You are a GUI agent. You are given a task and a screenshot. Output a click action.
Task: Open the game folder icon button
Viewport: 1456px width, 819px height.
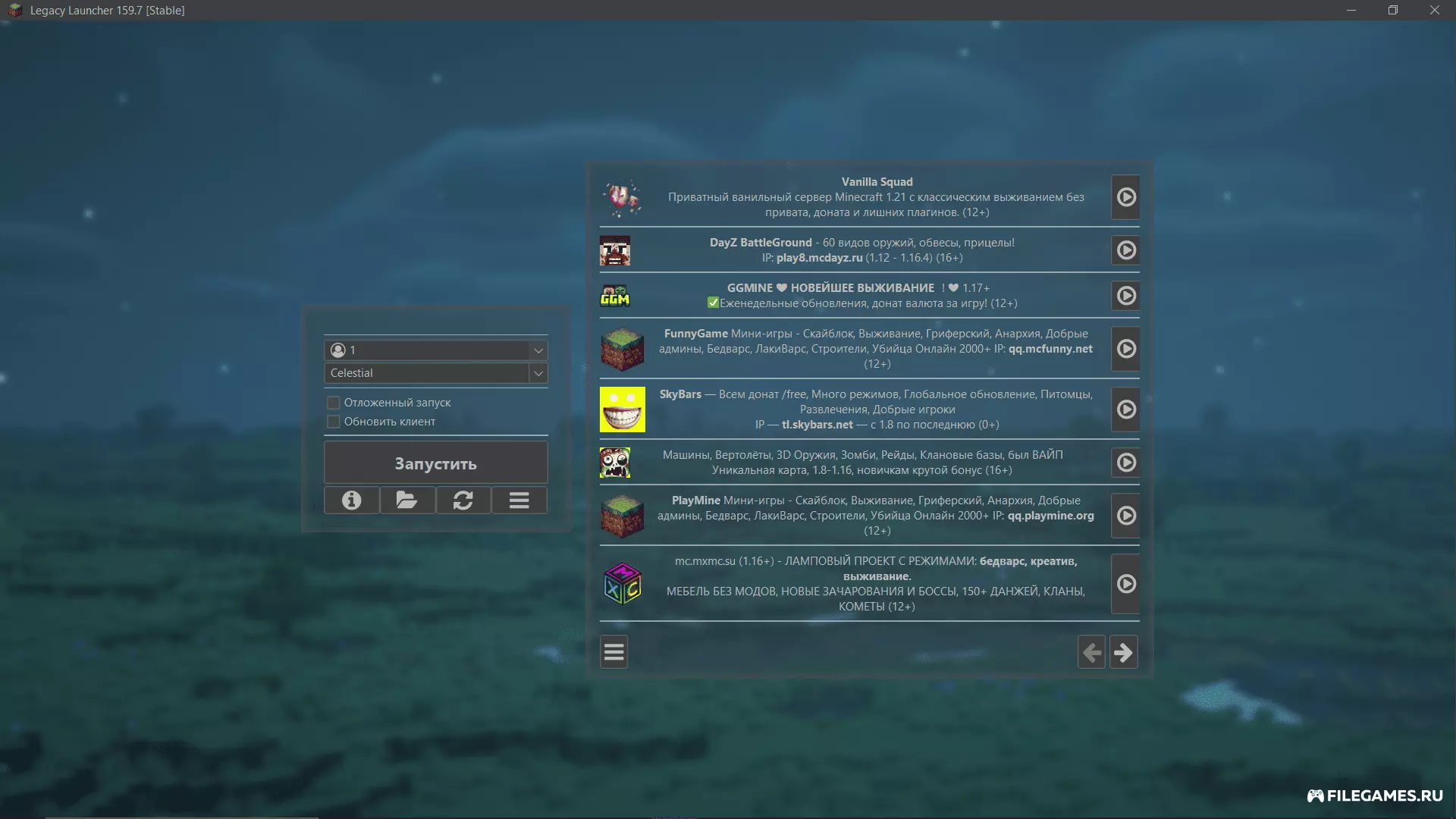(407, 500)
